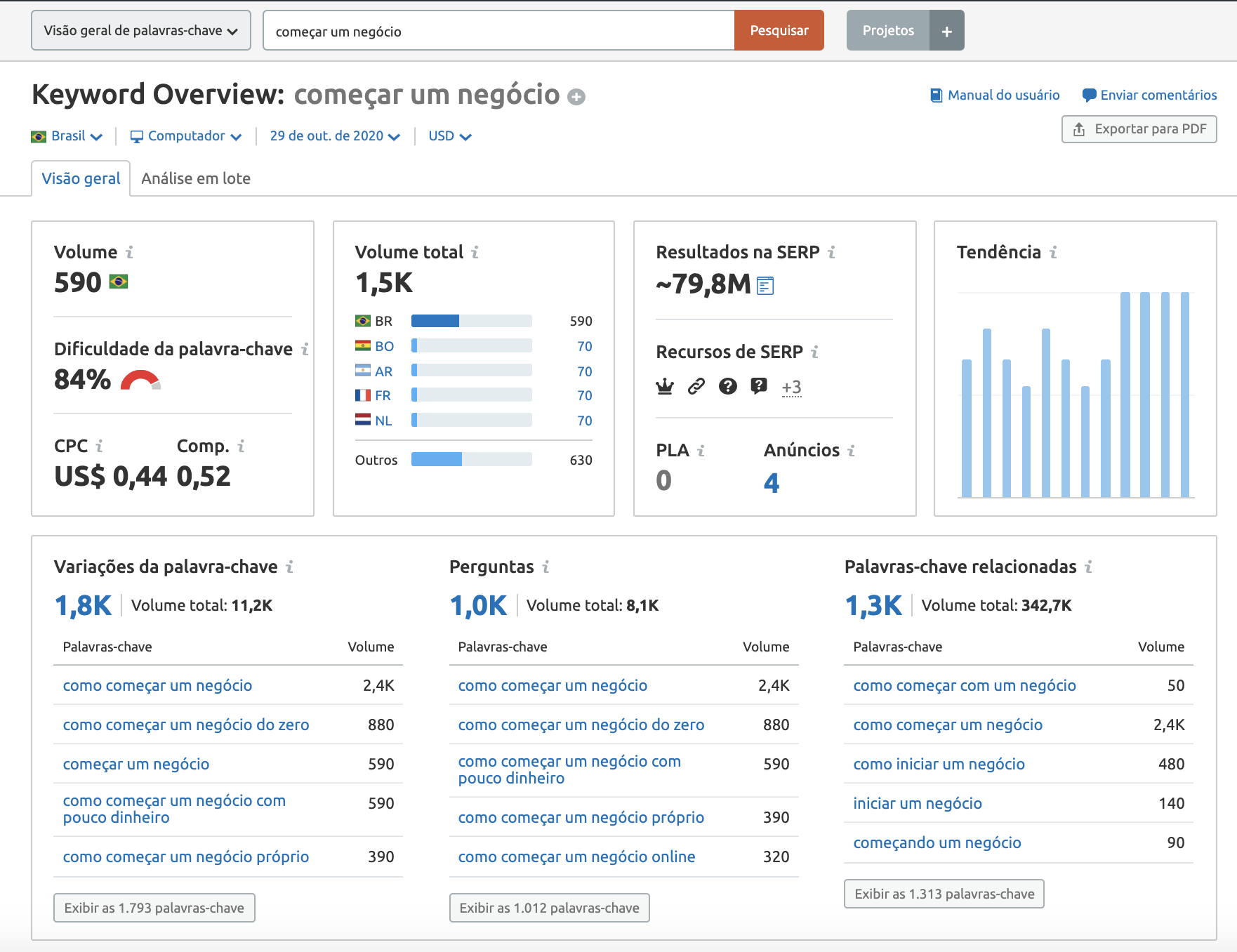Select the Visão geral tab
Screen dimensions: 1237x952
pyautogui.click(x=81, y=179)
